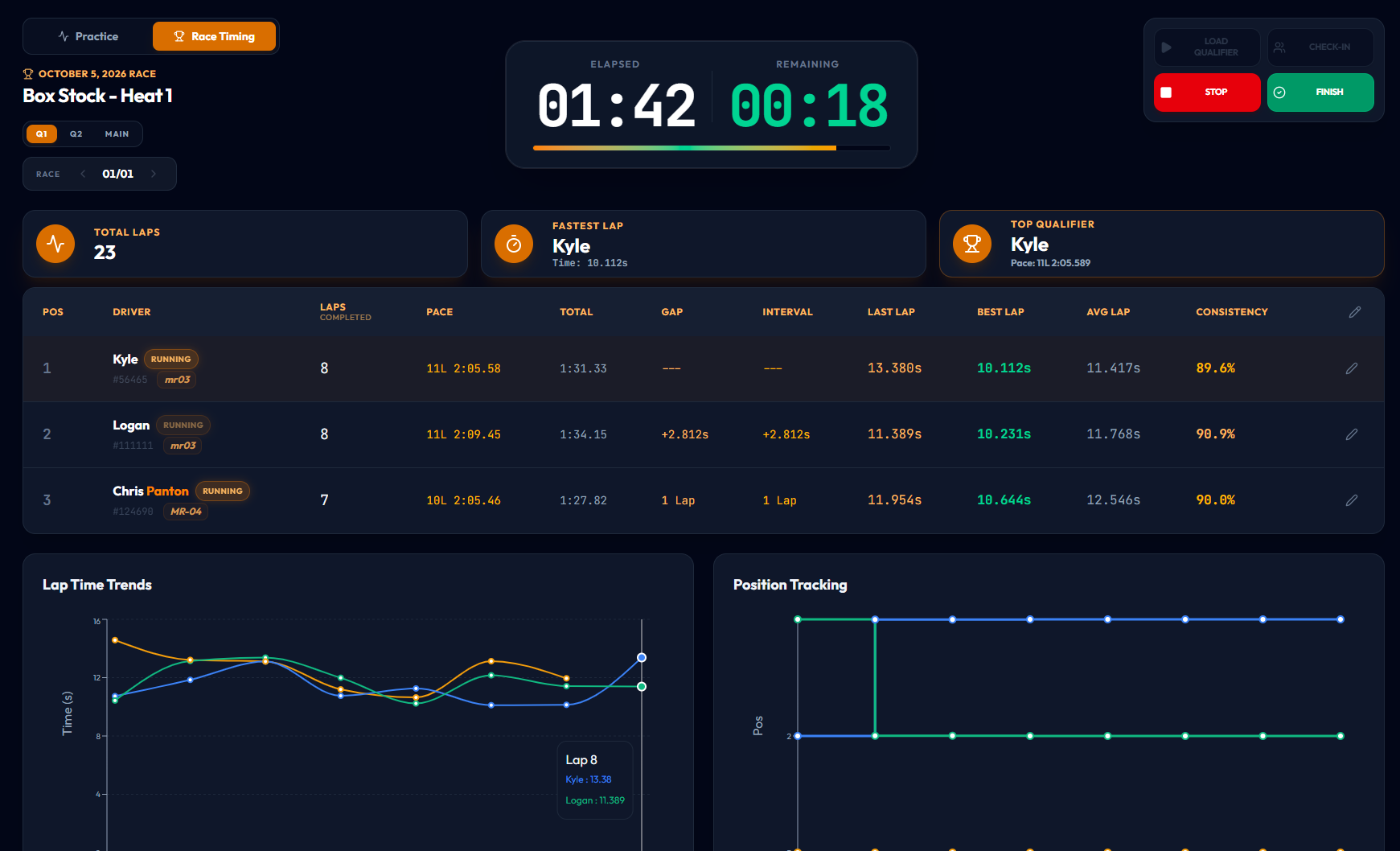Click the Top Qualifier trophy icon
1400x851 pixels.
point(972,244)
